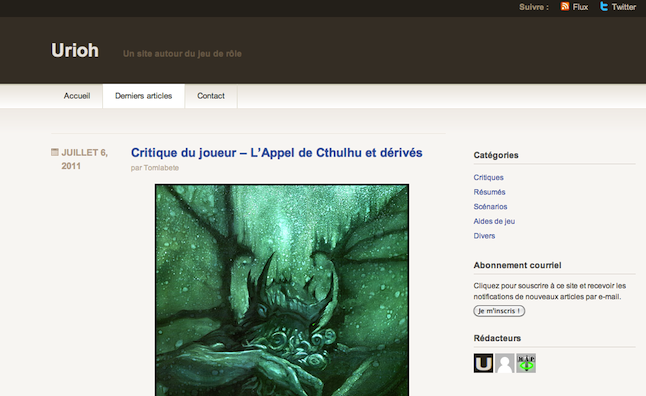646x396 pixels.
Task: Click the calendar icon beside Juillet 6
Action: click(x=55, y=152)
